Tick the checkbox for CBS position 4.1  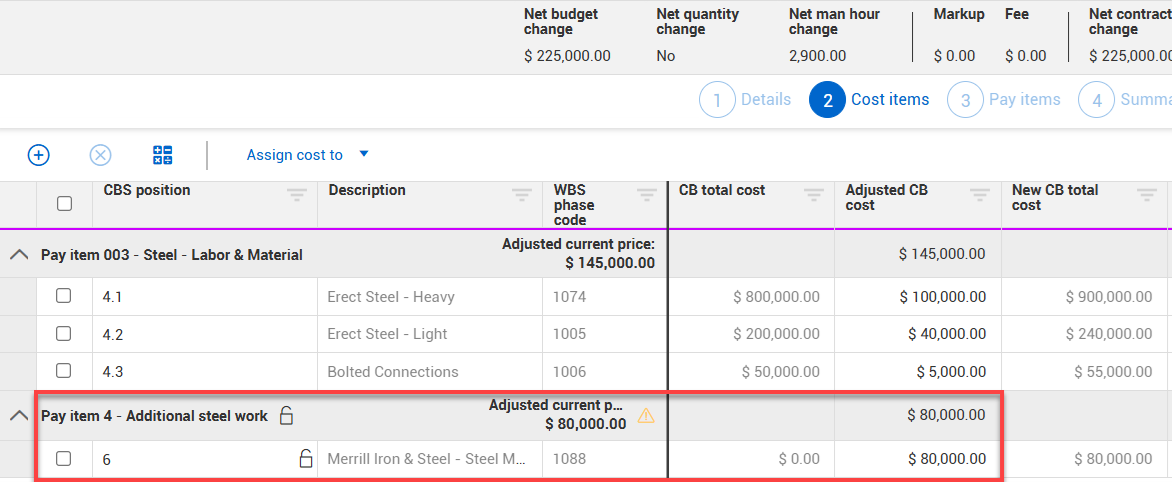pyautogui.click(x=64, y=296)
